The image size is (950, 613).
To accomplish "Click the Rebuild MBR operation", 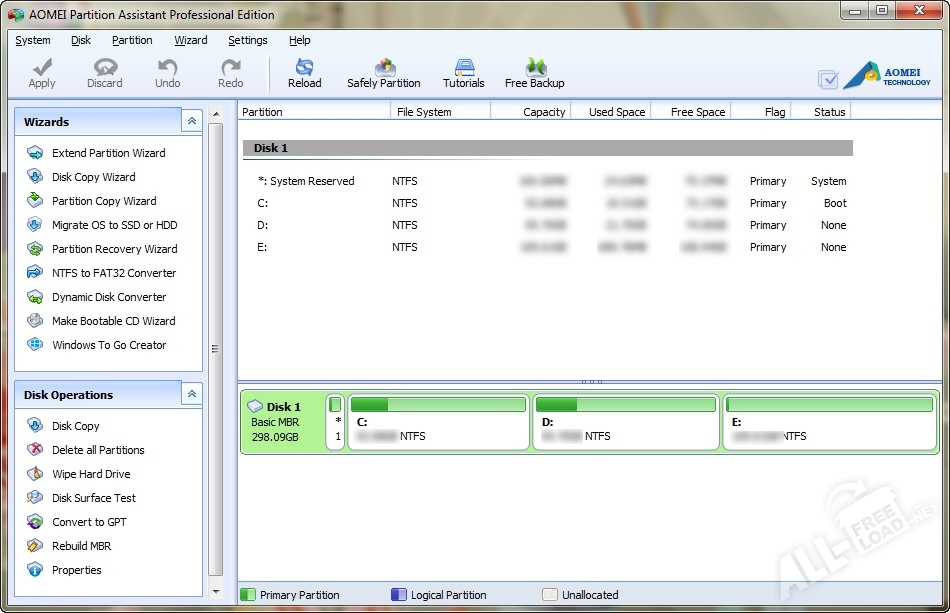I will pos(81,546).
